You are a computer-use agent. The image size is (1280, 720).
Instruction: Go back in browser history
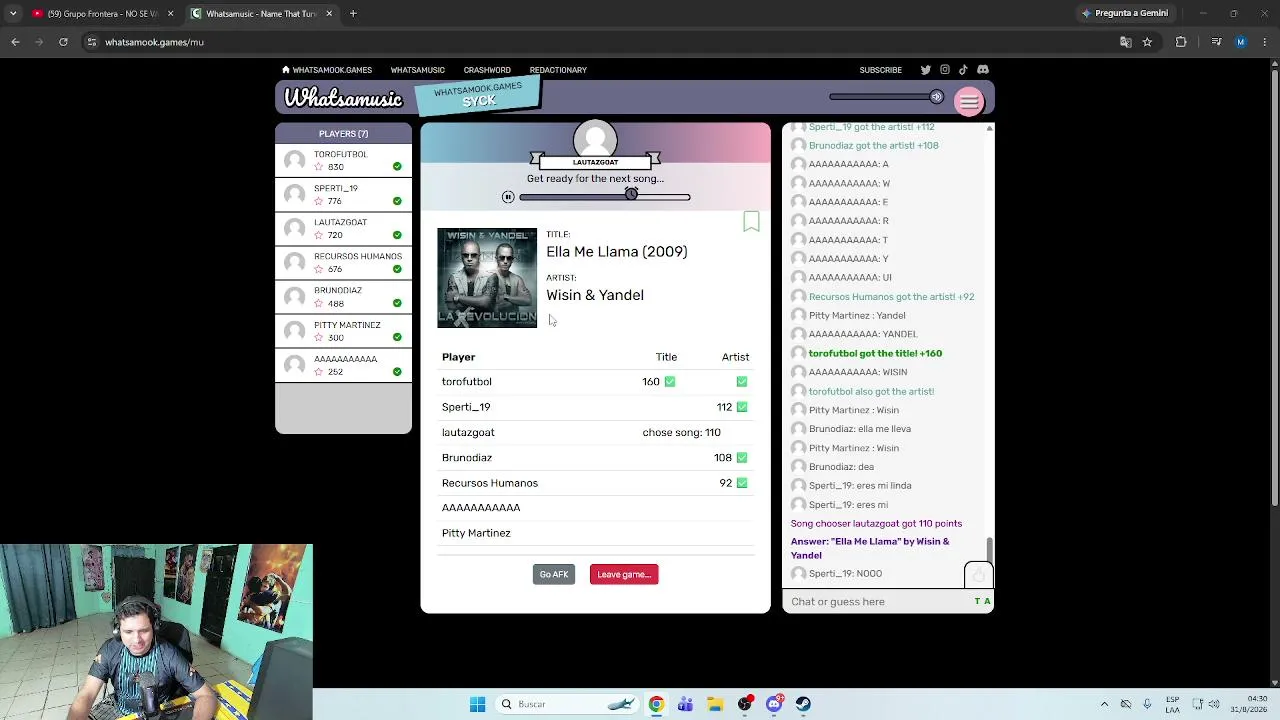(x=15, y=42)
